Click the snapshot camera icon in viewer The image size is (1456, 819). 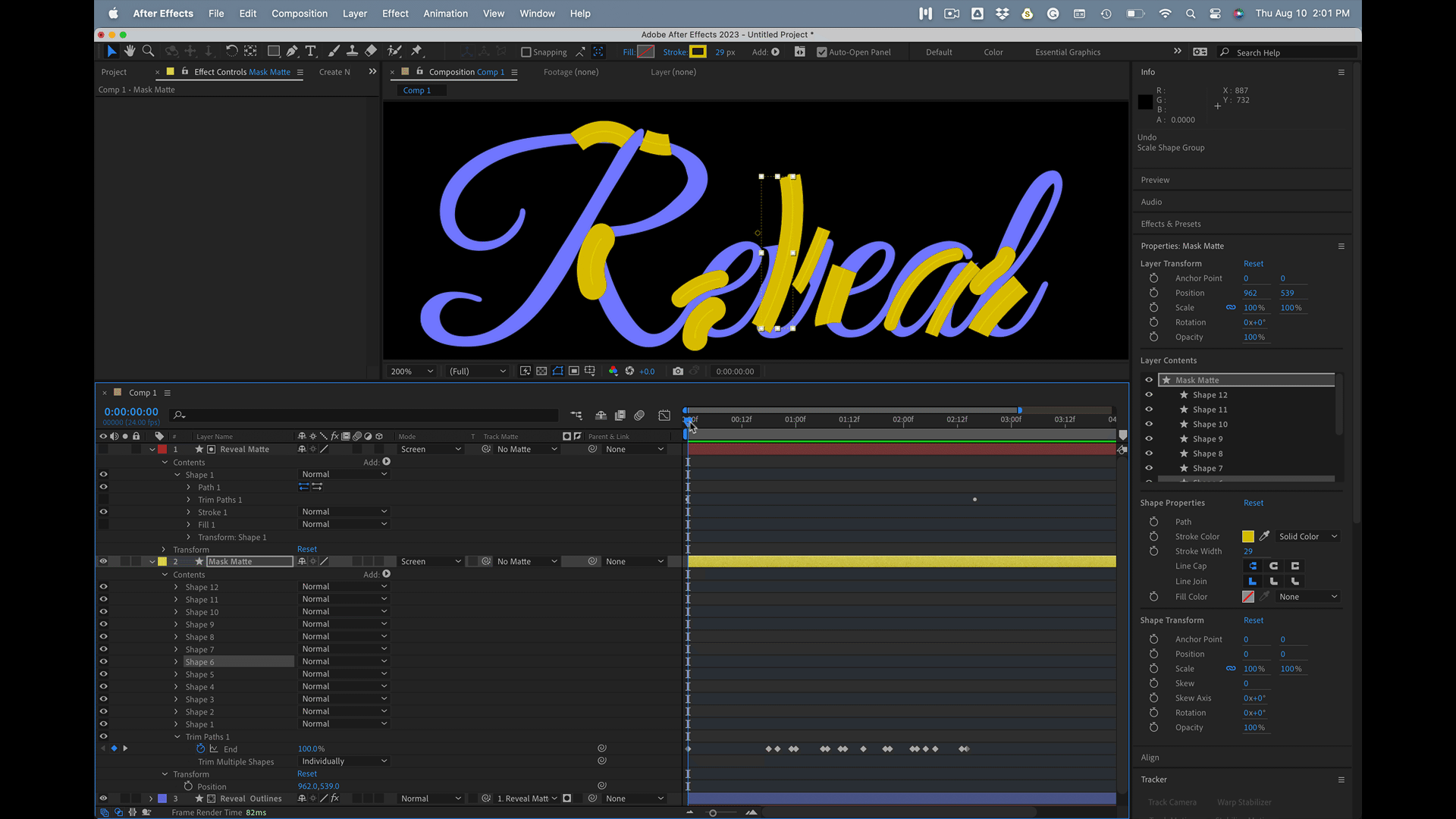click(678, 371)
